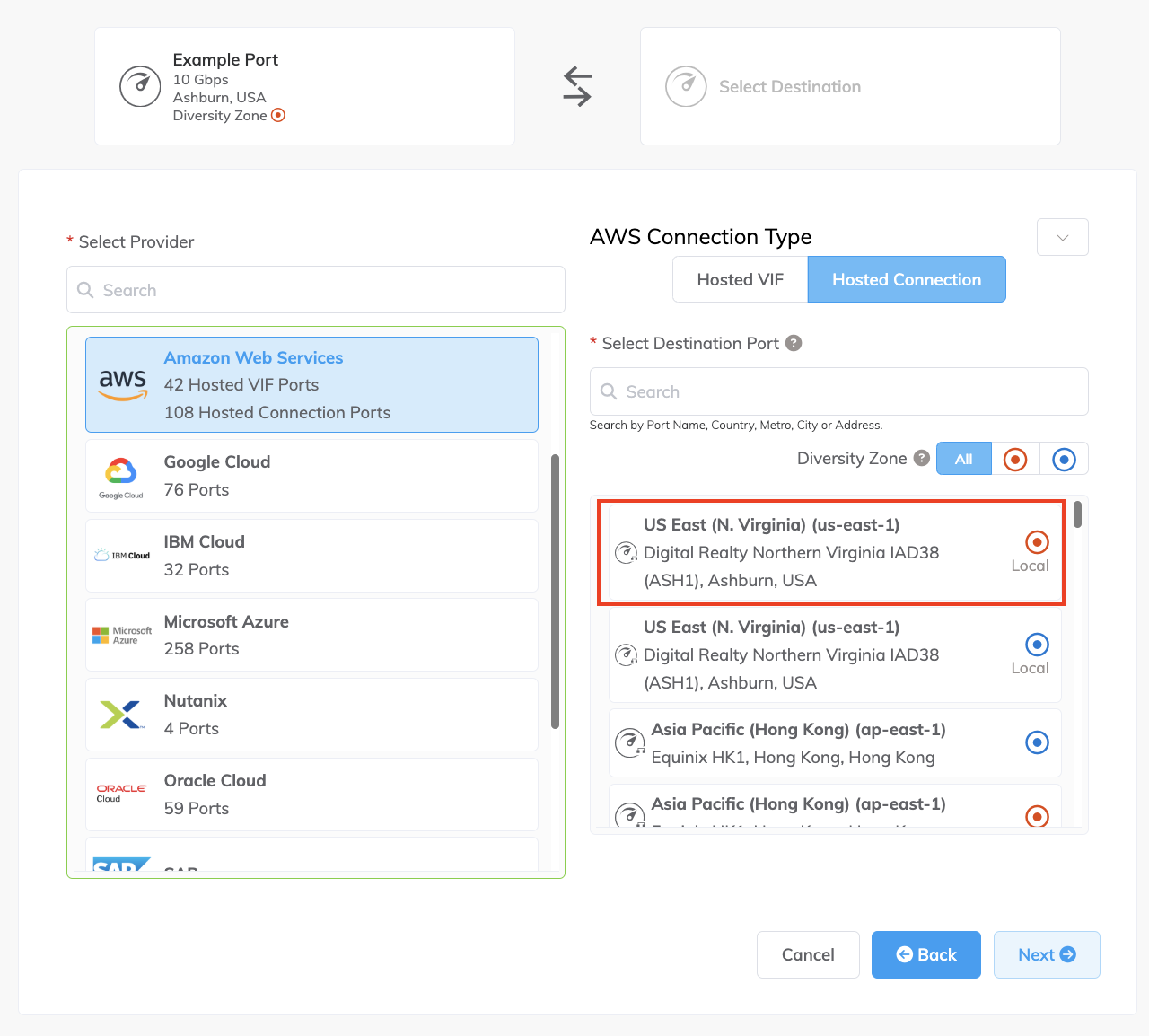Click the Select Destination gauge icon
Viewport: 1149px width, 1036px height.
coord(686,86)
